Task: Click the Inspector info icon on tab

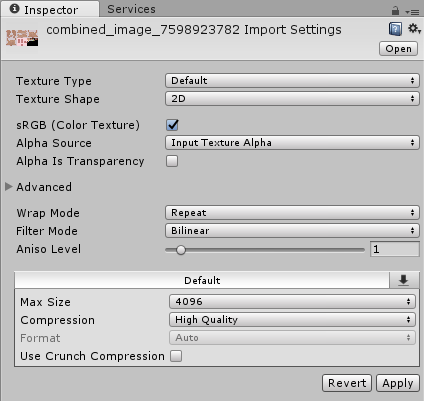Action: click(14, 9)
